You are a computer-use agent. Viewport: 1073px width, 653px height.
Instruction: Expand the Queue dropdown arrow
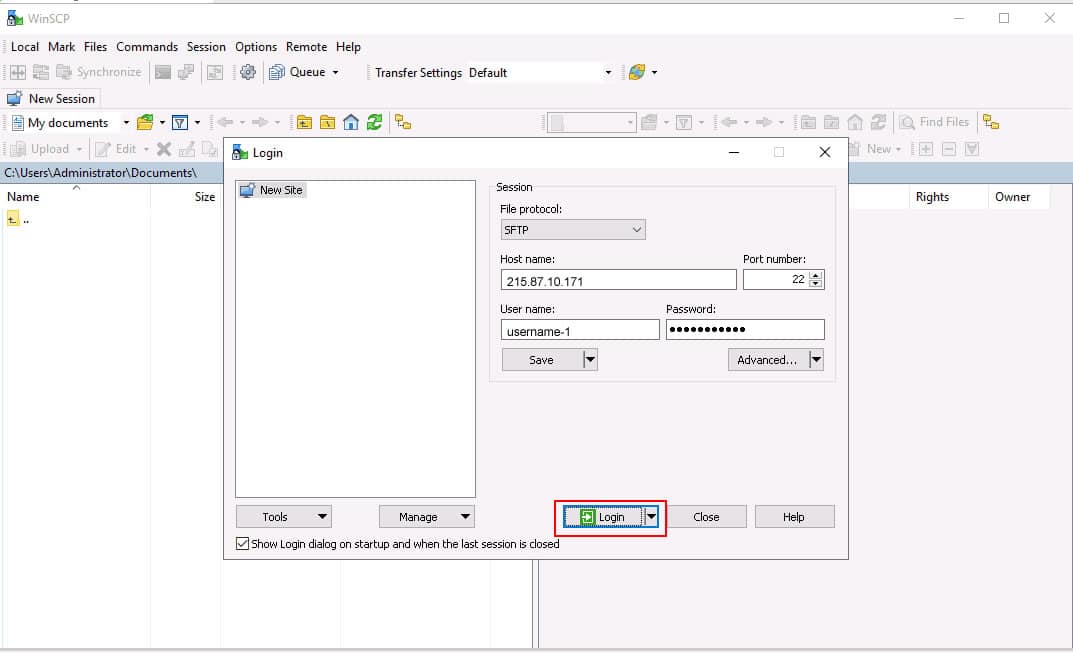click(x=335, y=72)
